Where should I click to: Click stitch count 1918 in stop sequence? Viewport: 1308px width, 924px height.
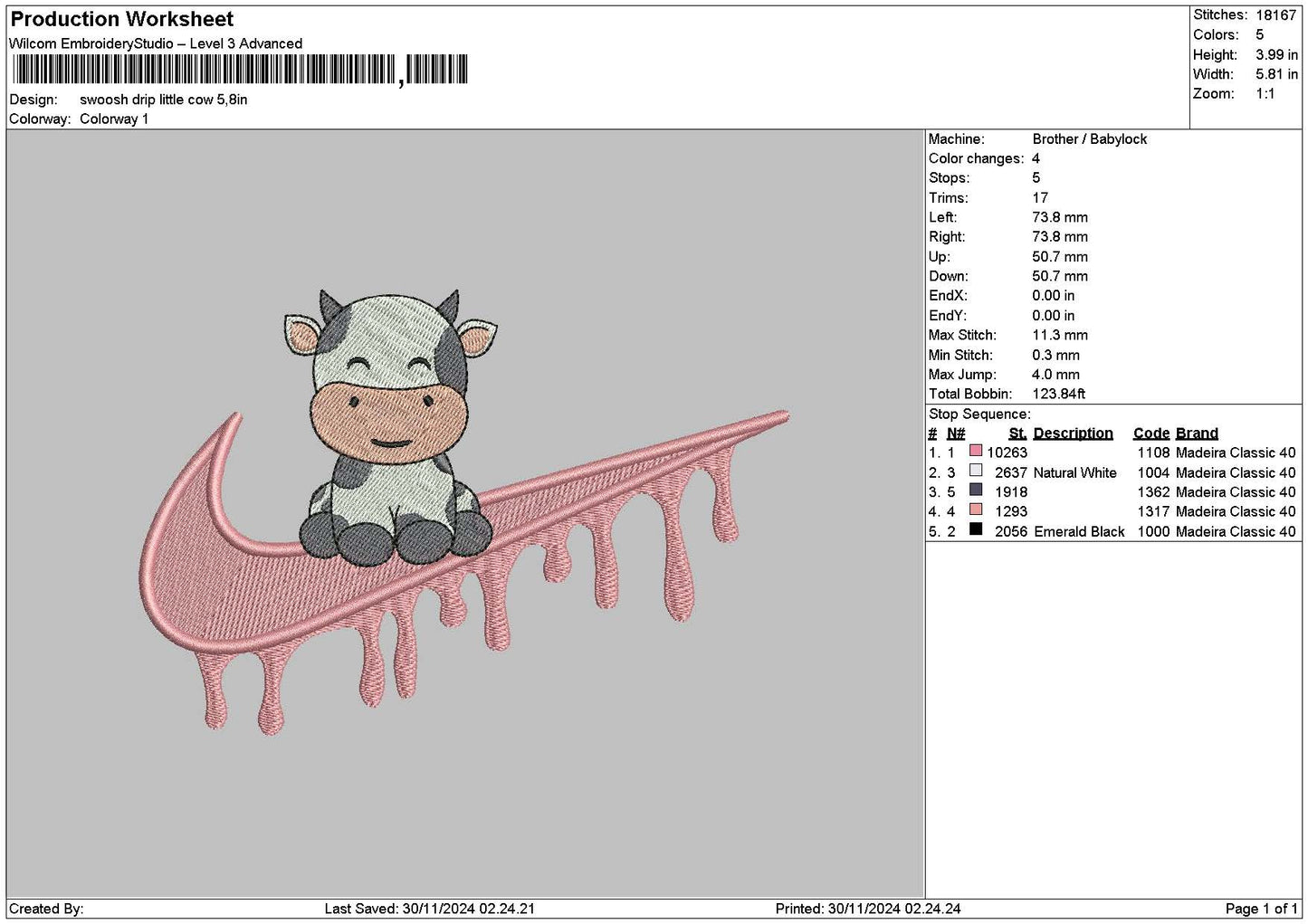(x=1011, y=492)
